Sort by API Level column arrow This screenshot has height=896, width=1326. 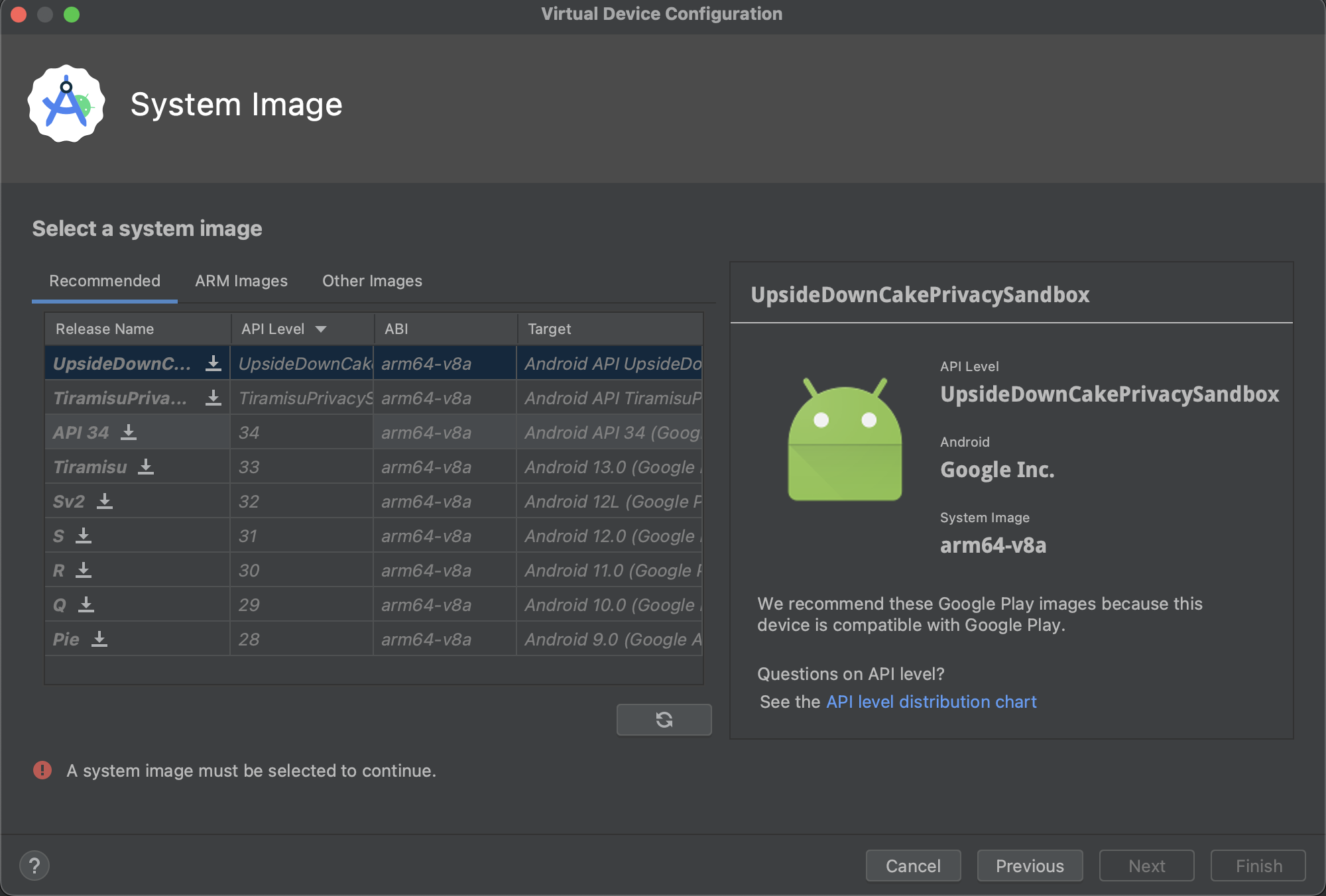(x=321, y=329)
